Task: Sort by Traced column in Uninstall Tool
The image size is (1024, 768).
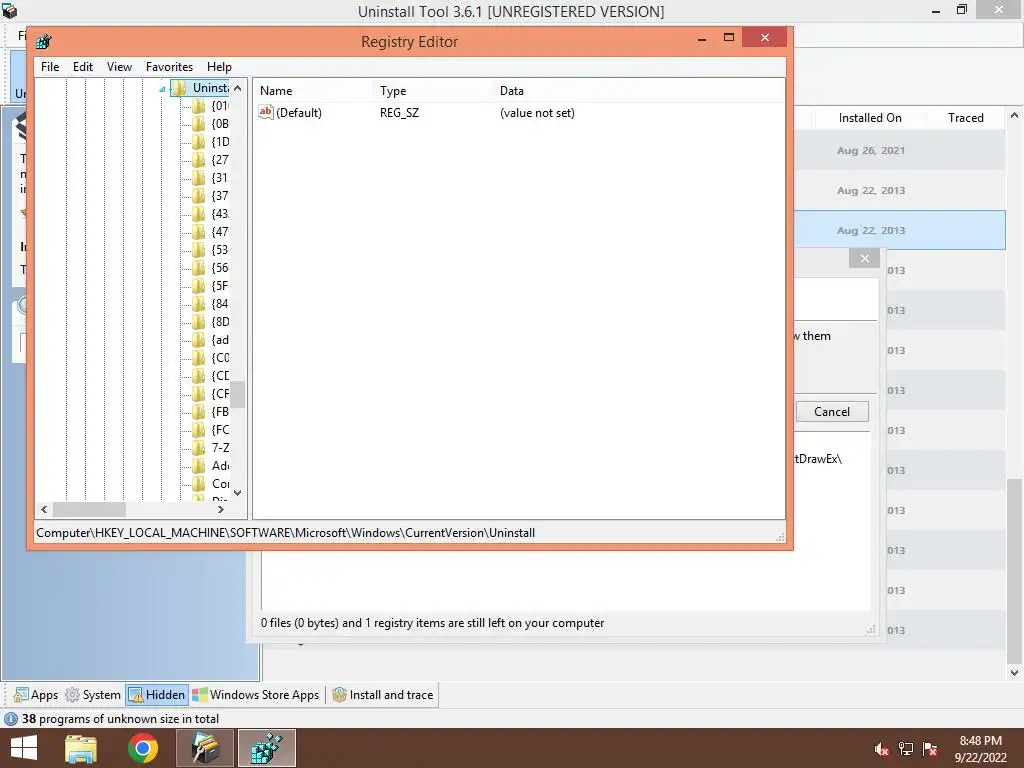Action: (965, 118)
